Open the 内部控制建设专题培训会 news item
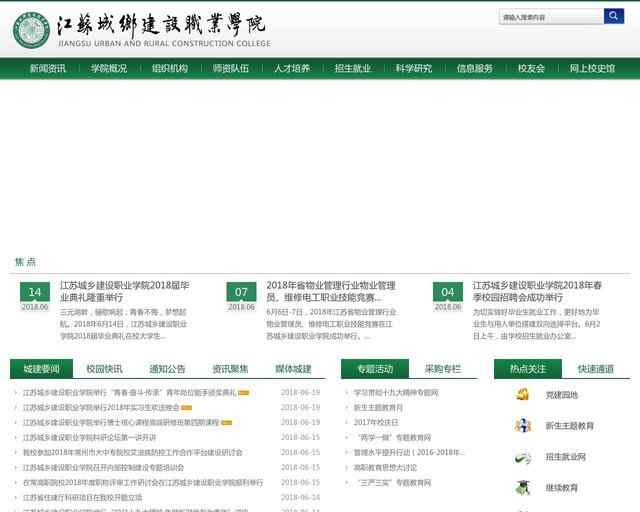This screenshot has height=512, width=640. 103,467
